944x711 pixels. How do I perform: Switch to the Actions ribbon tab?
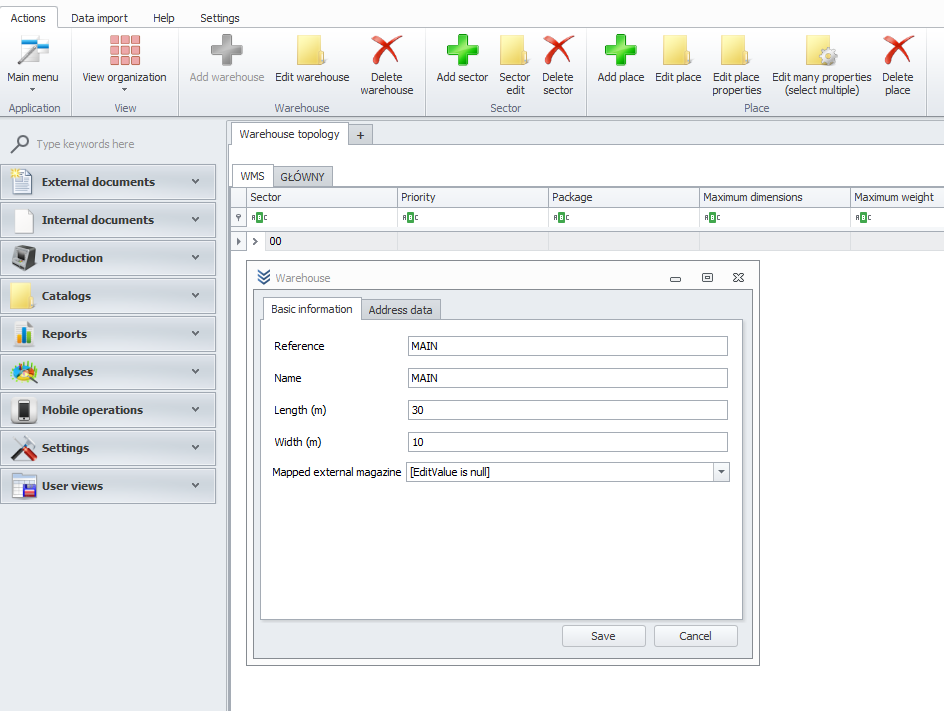28,18
